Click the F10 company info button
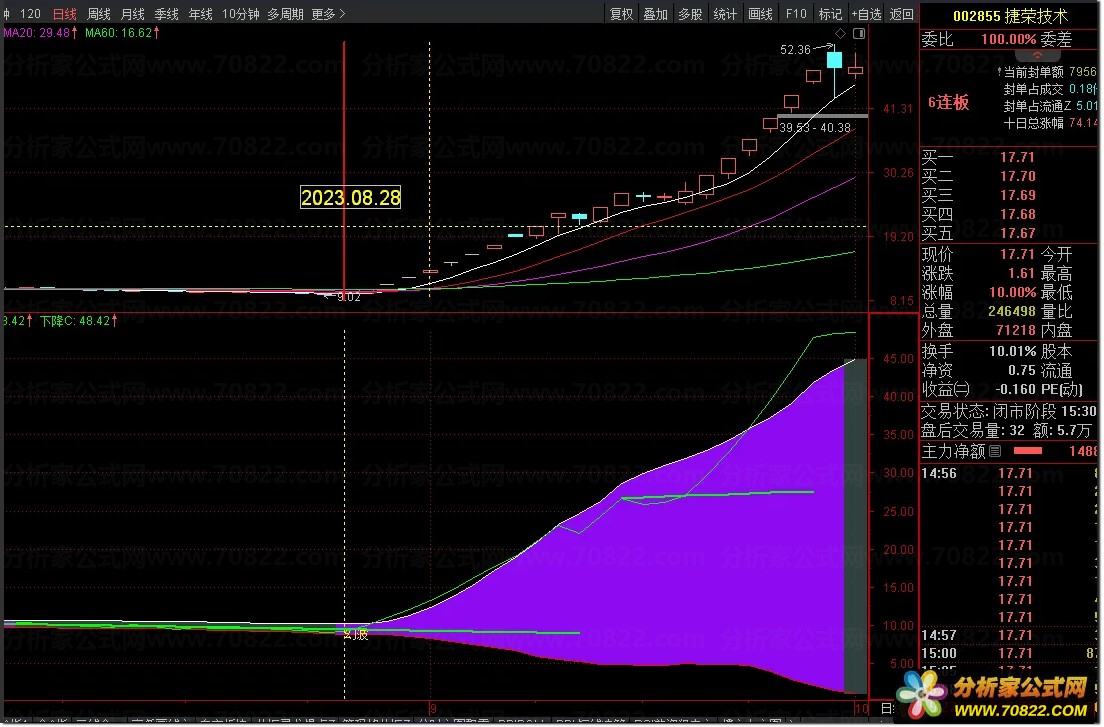Image resolution: width=1104 pixels, height=727 pixels. [x=796, y=13]
